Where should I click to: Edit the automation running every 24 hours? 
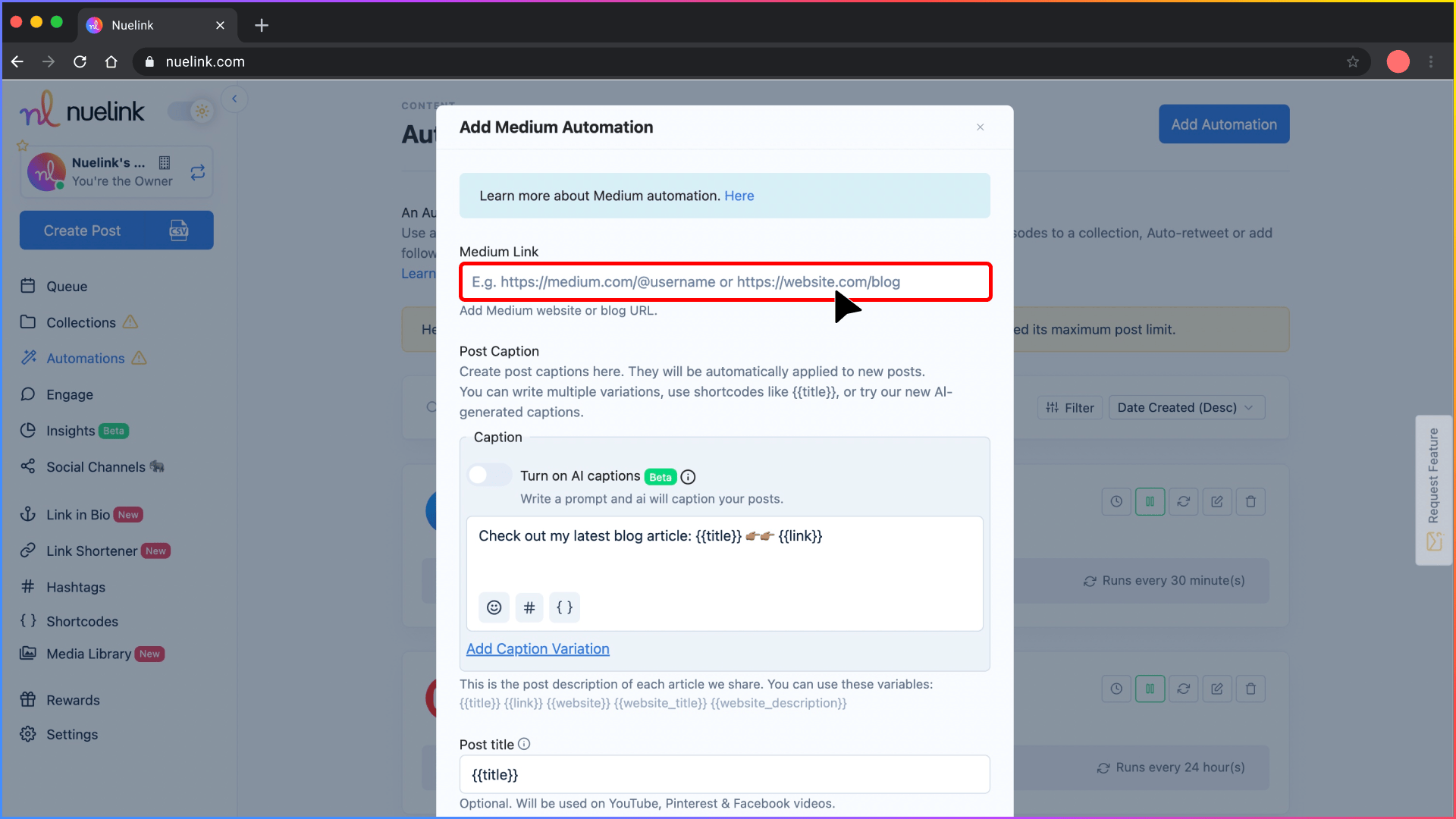click(1217, 689)
